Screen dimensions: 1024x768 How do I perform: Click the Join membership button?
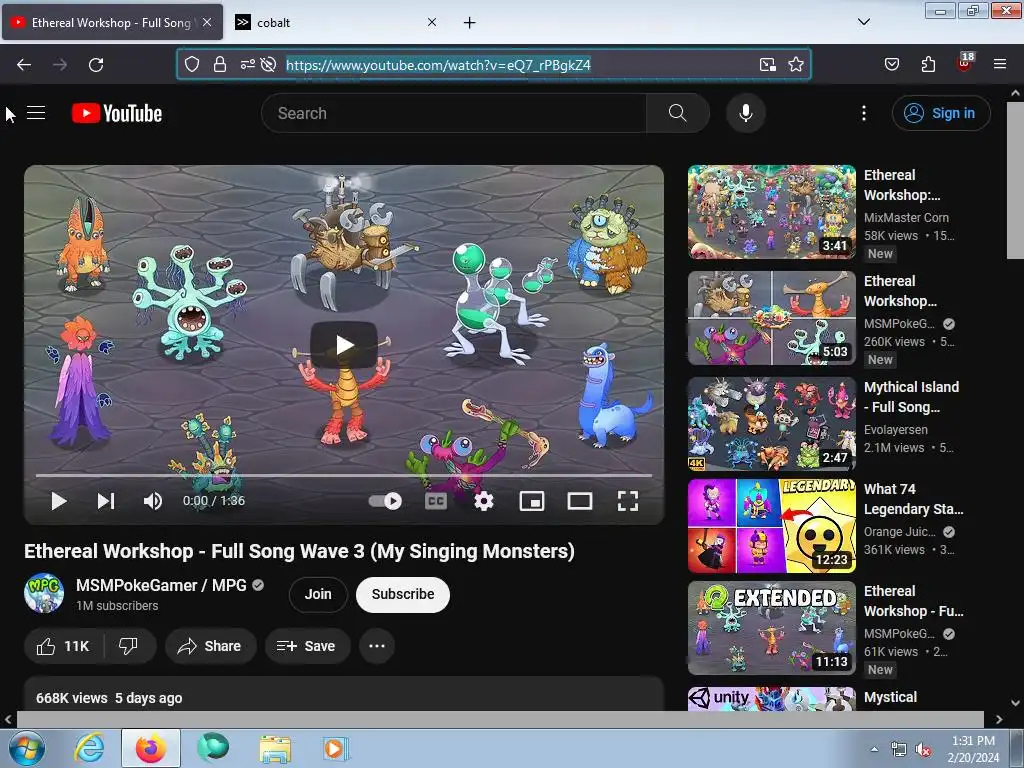point(318,594)
